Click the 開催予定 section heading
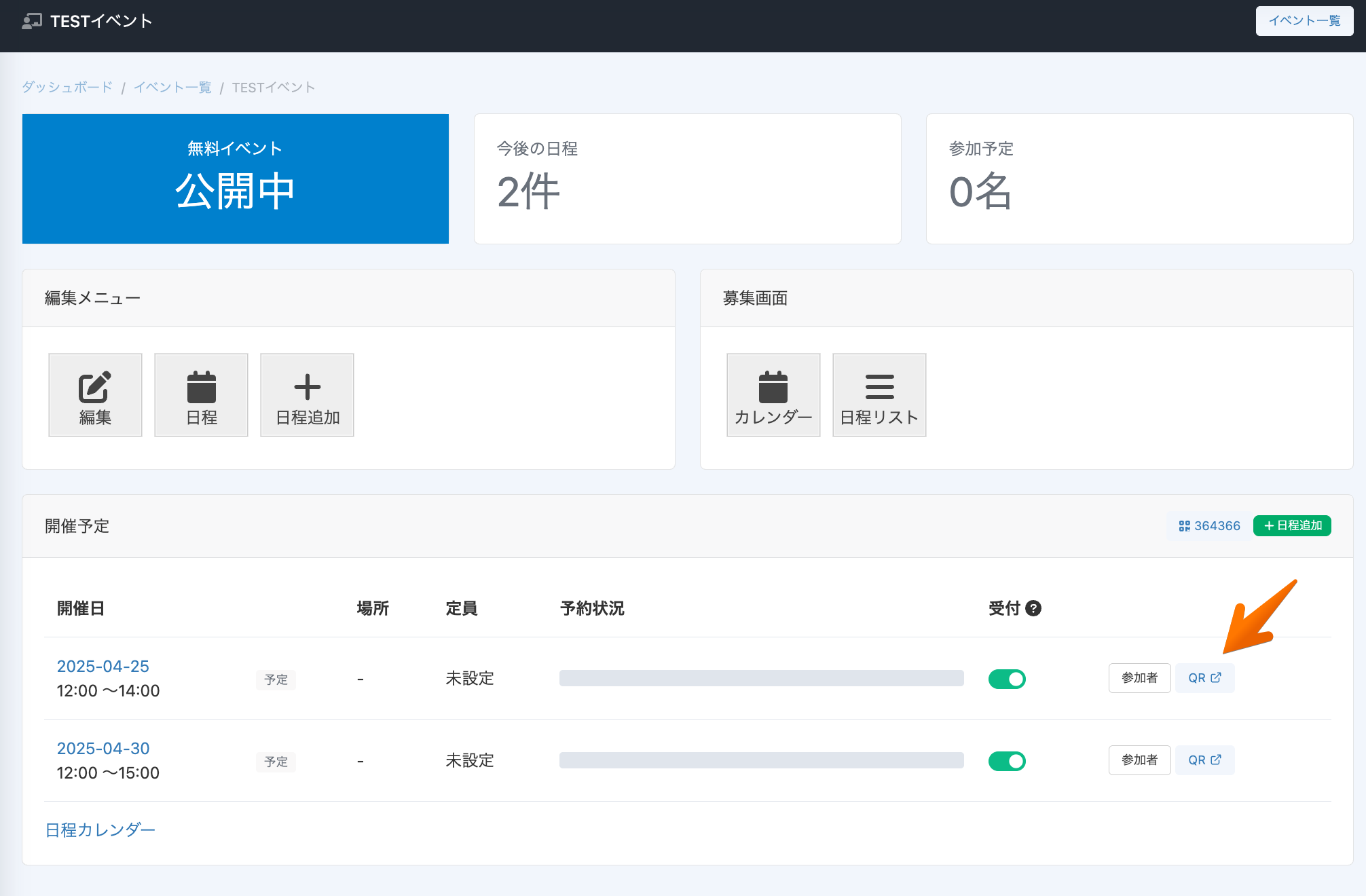1366x896 pixels. point(77,526)
